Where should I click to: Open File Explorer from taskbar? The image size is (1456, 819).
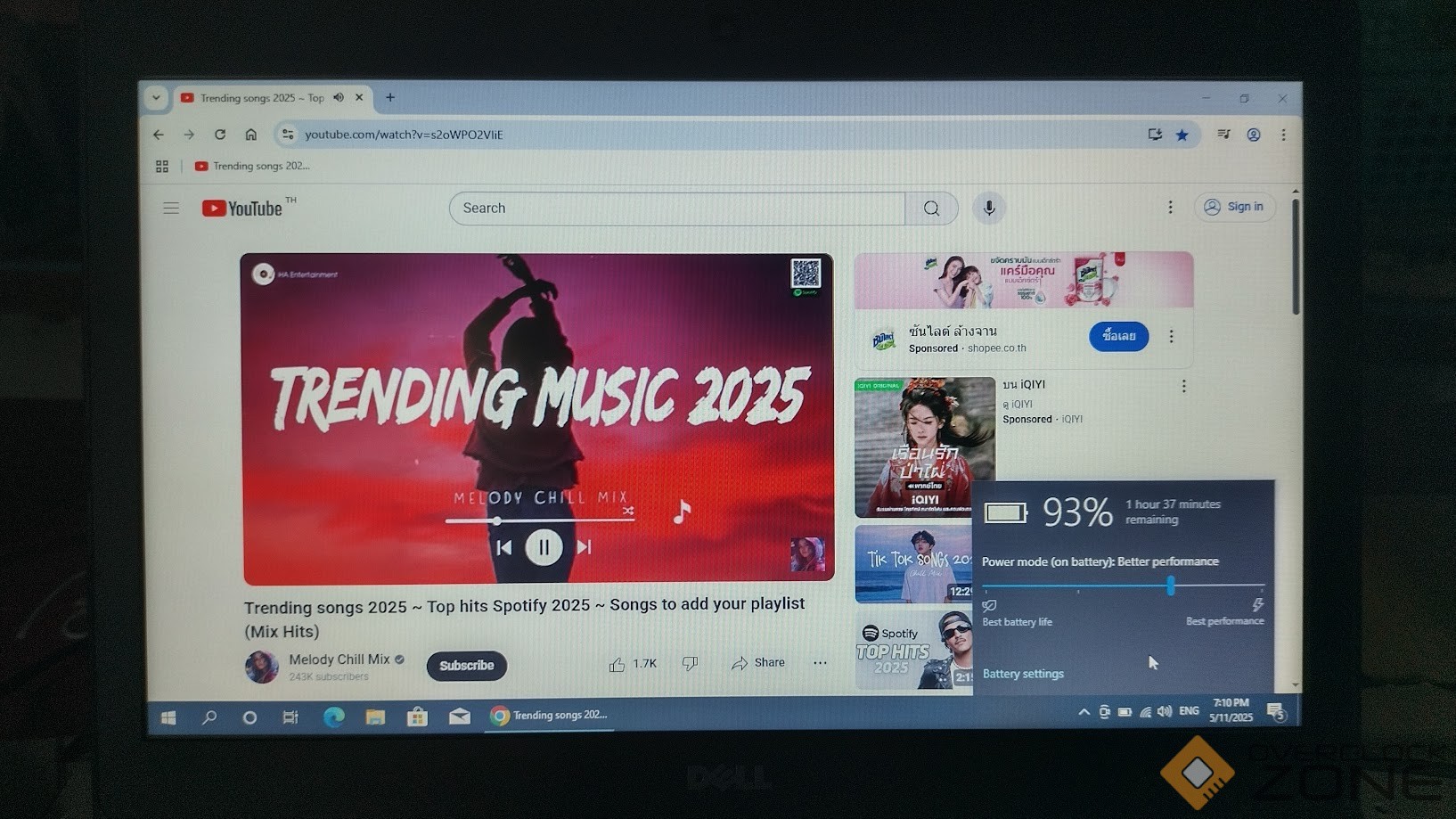(x=375, y=717)
